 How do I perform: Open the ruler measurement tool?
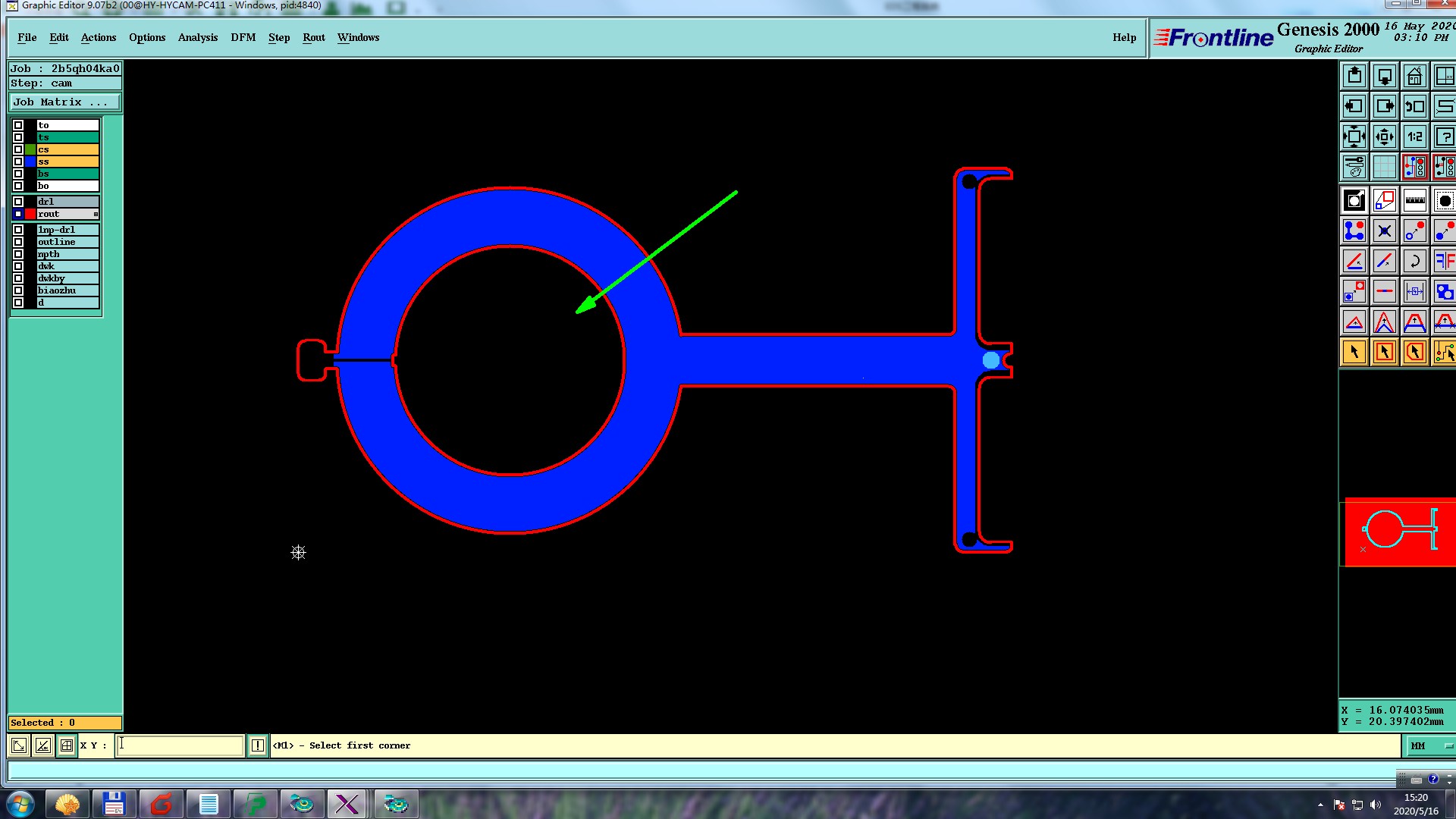point(1414,201)
